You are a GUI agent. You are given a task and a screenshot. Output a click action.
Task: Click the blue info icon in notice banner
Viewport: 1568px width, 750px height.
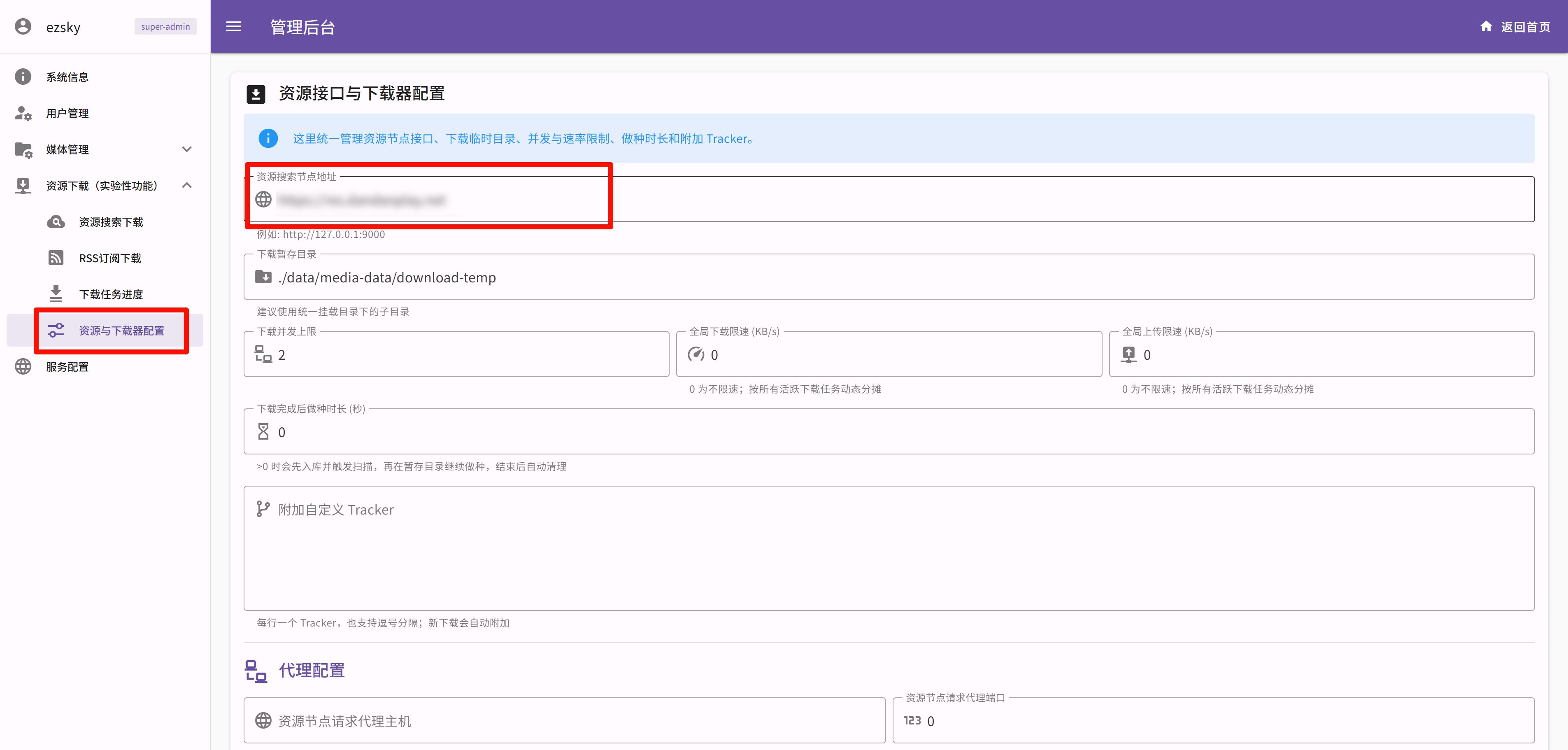click(x=268, y=138)
